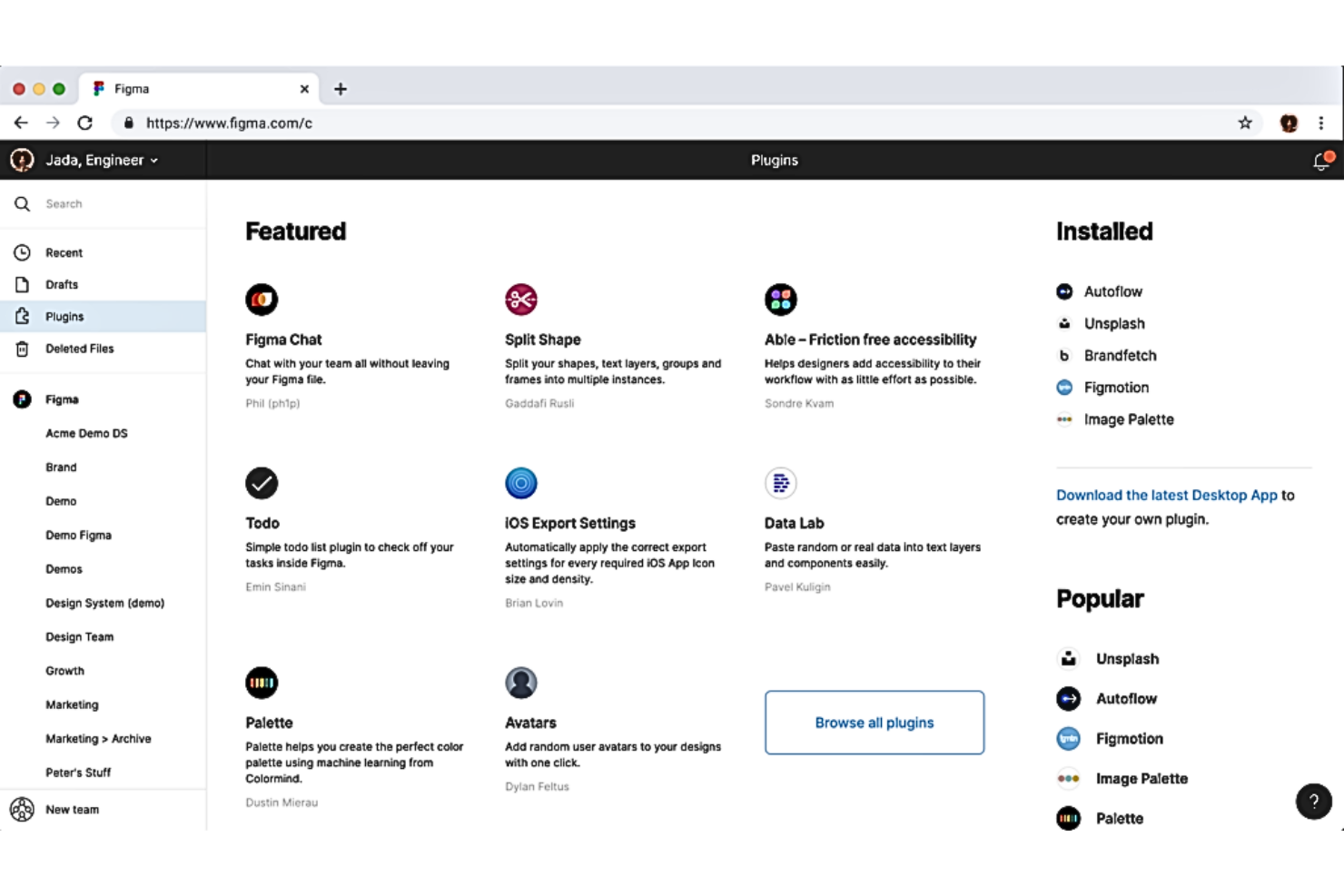The height and width of the screenshot is (896, 1344).
Task: Click the Drafts file icon
Action: tap(23, 284)
